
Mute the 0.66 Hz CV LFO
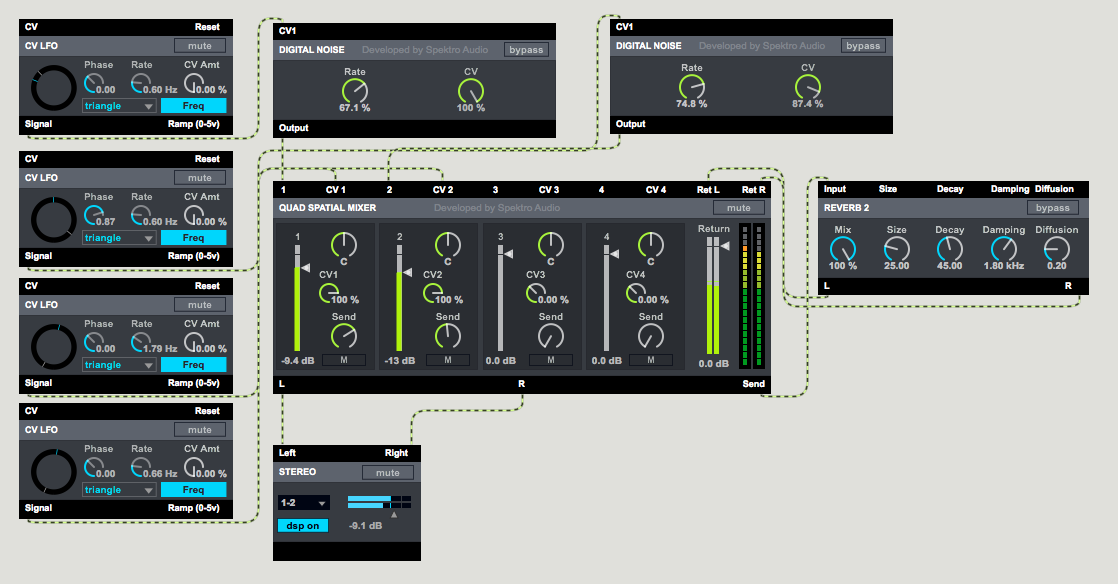200,430
